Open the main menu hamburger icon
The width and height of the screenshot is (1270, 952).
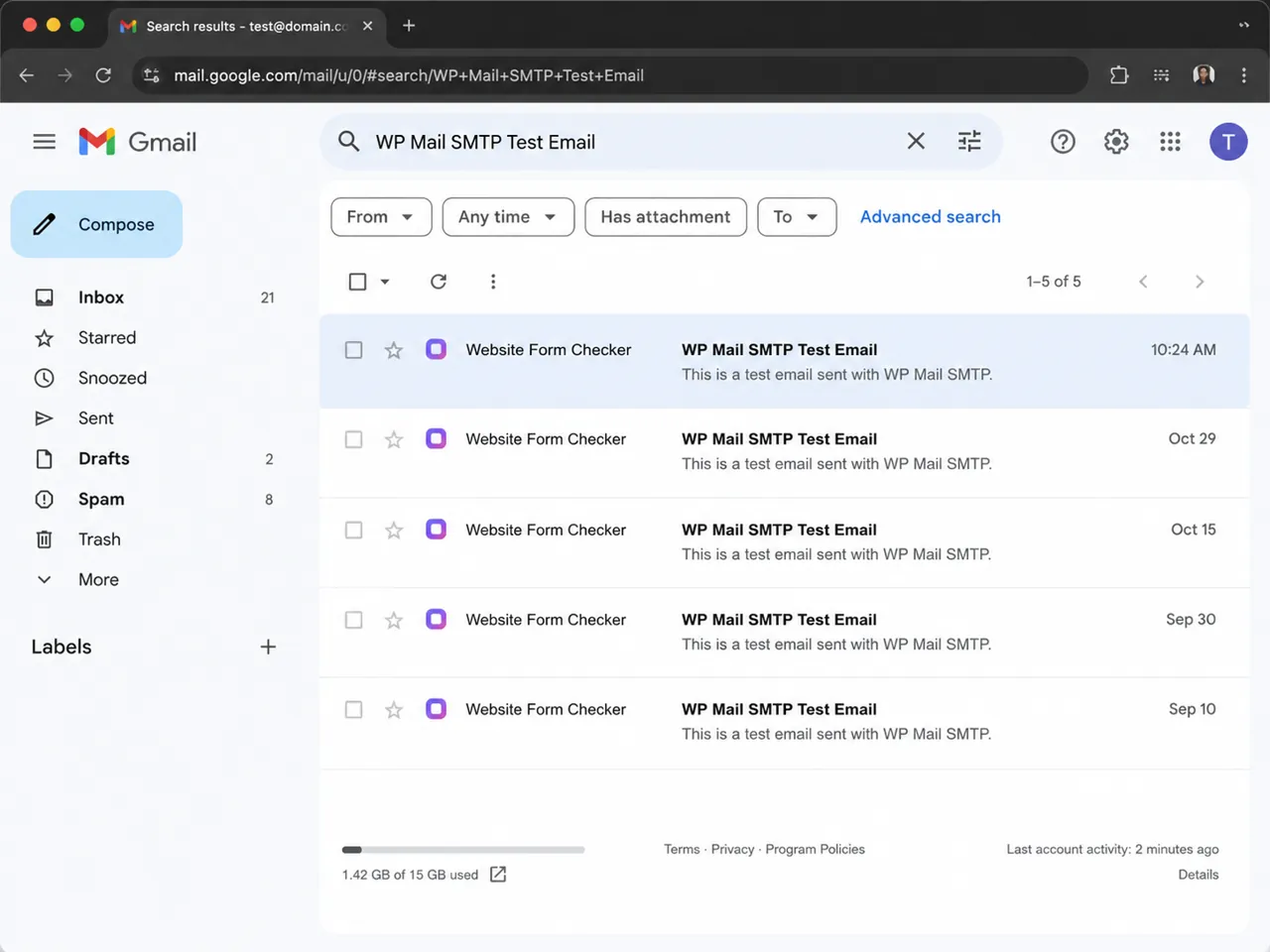[x=44, y=142]
